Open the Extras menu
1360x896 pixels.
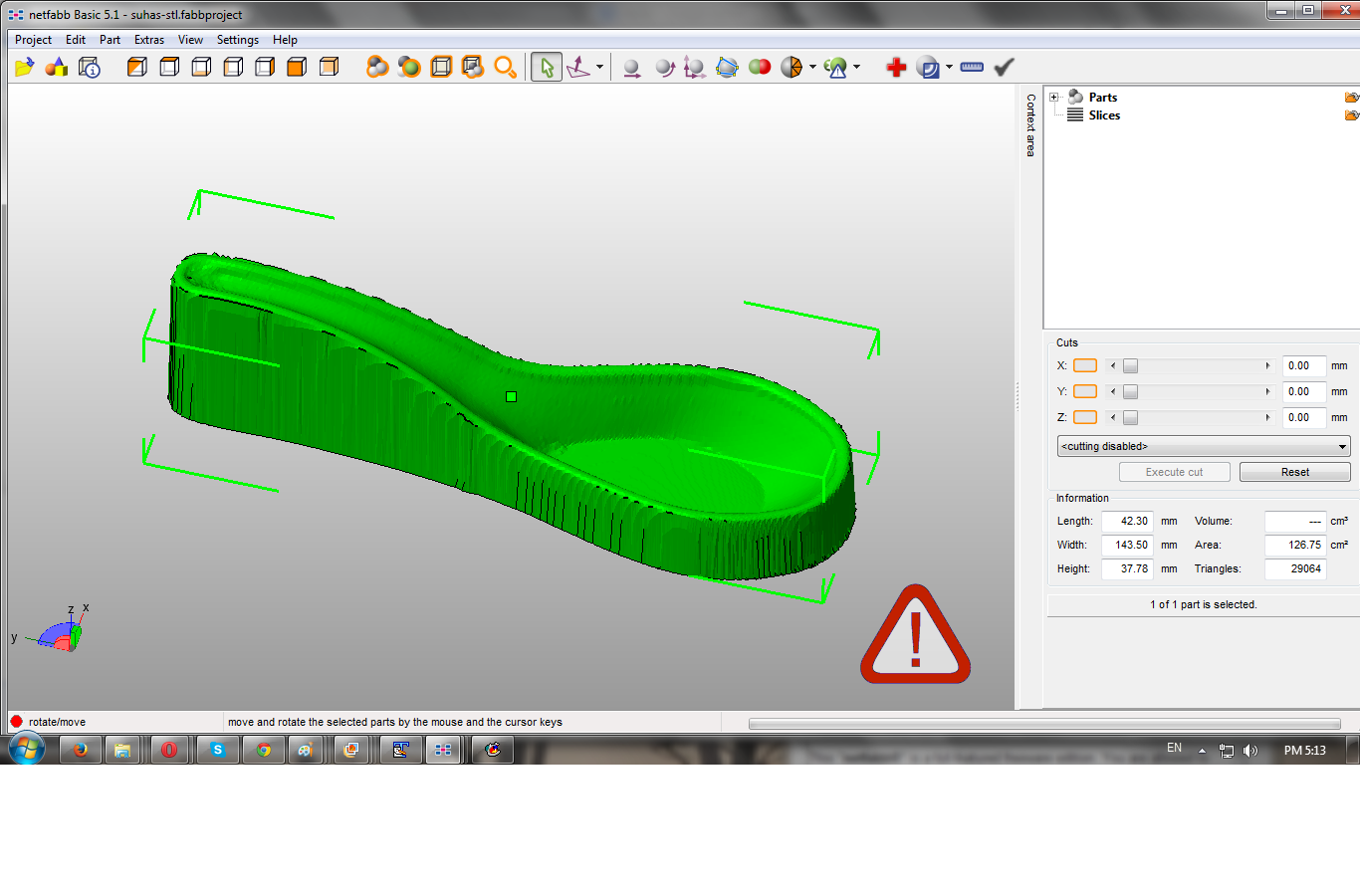tap(149, 40)
